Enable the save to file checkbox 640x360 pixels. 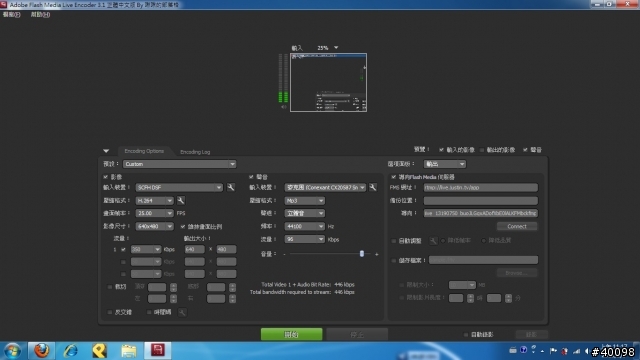point(394,260)
